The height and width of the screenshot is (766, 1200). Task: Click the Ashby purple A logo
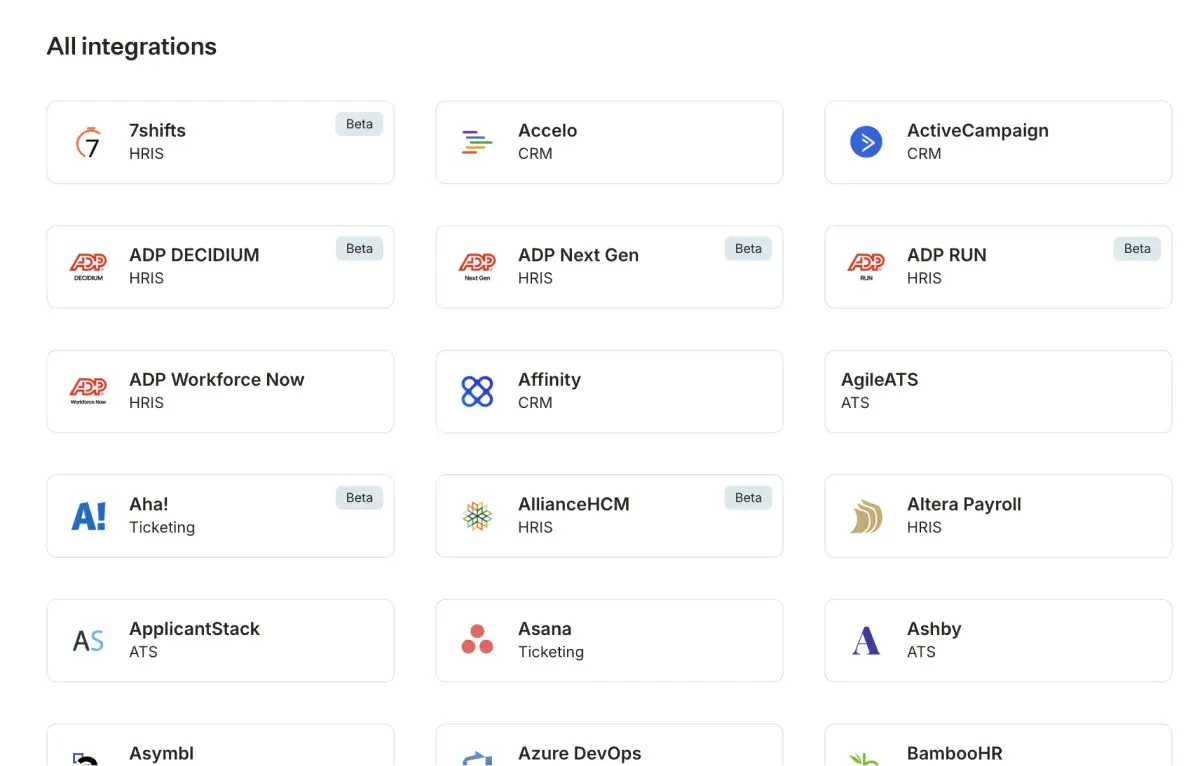pos(866,640)
